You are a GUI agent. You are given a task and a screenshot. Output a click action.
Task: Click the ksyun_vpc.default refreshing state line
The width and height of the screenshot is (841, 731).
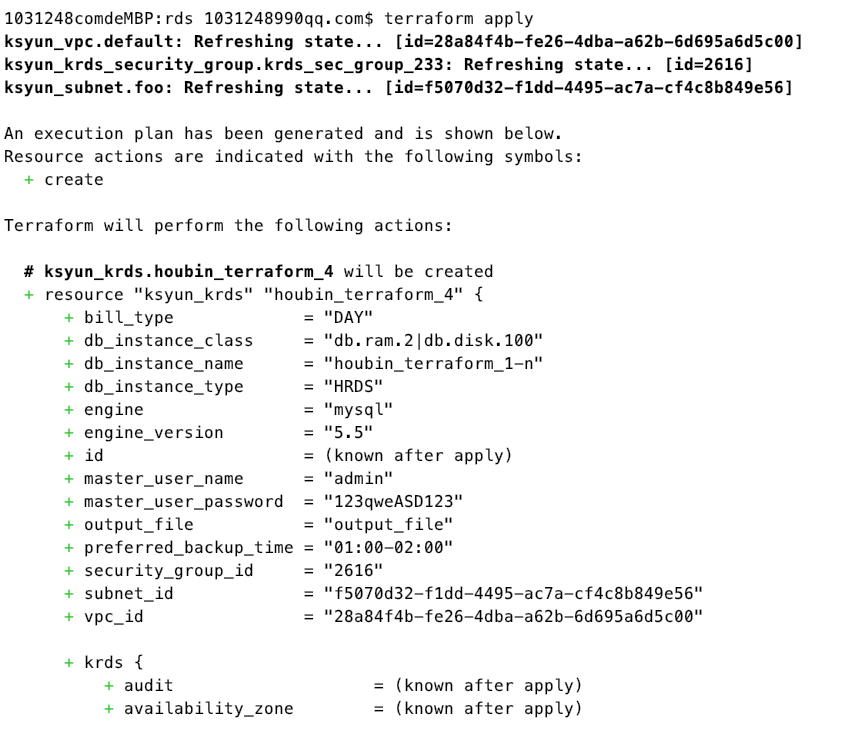point(402,42)
